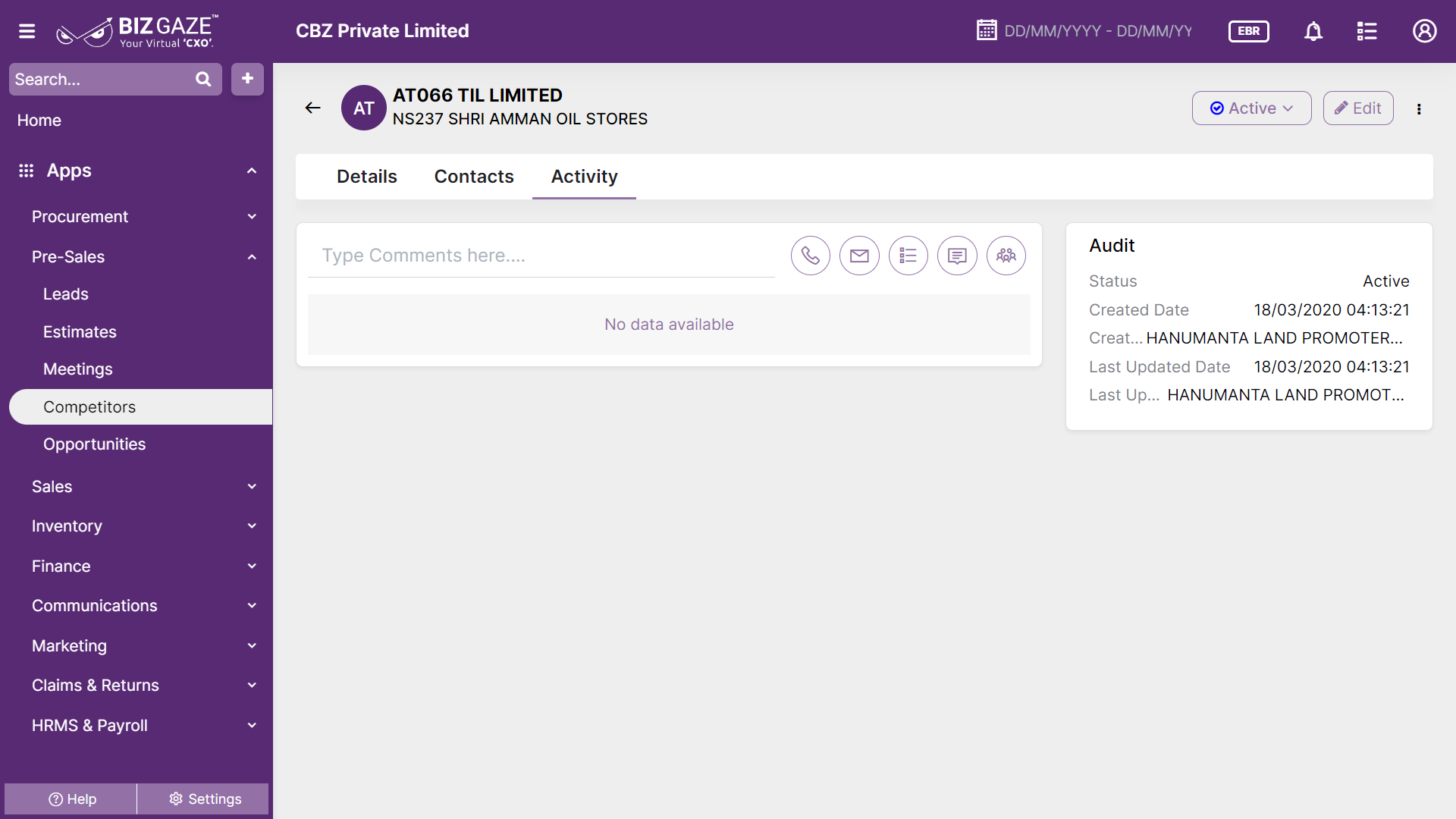Click the DD/MM/YYYY date range field
This screenshot has width=1456, height=819.
[x=1097, y=31]
